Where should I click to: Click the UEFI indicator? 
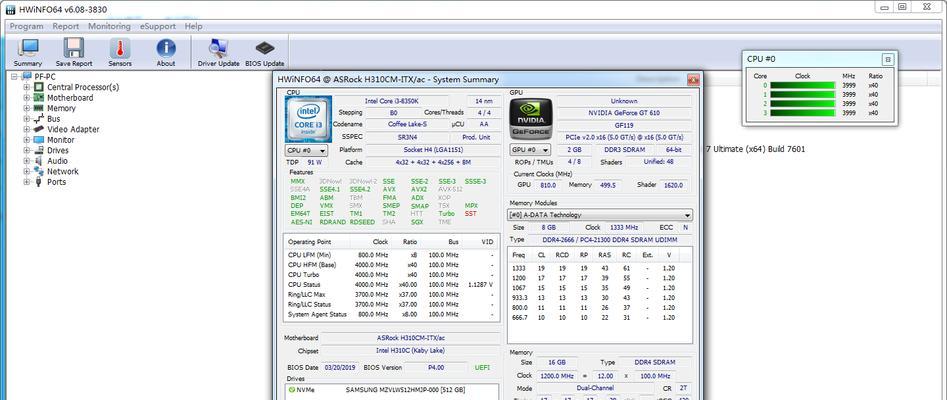click(484, 367)
